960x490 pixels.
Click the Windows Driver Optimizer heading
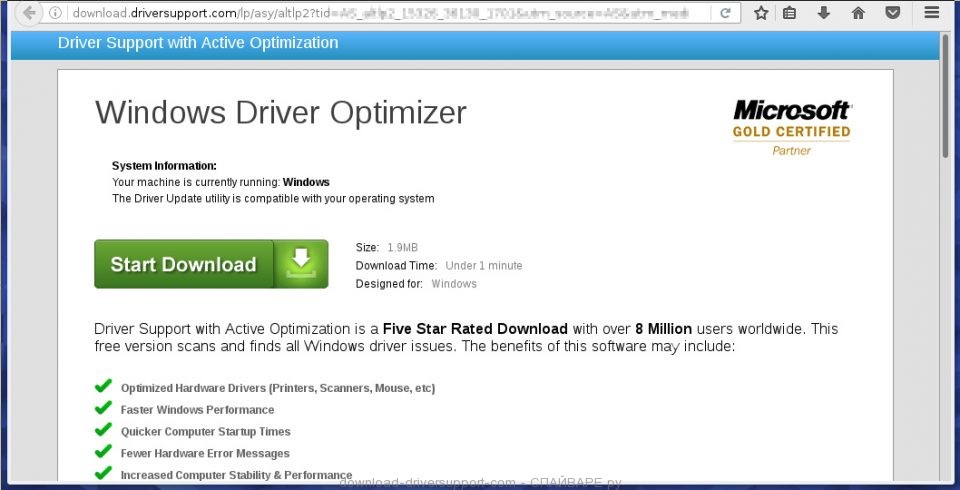pyautogui.click(x=280, y=112)
